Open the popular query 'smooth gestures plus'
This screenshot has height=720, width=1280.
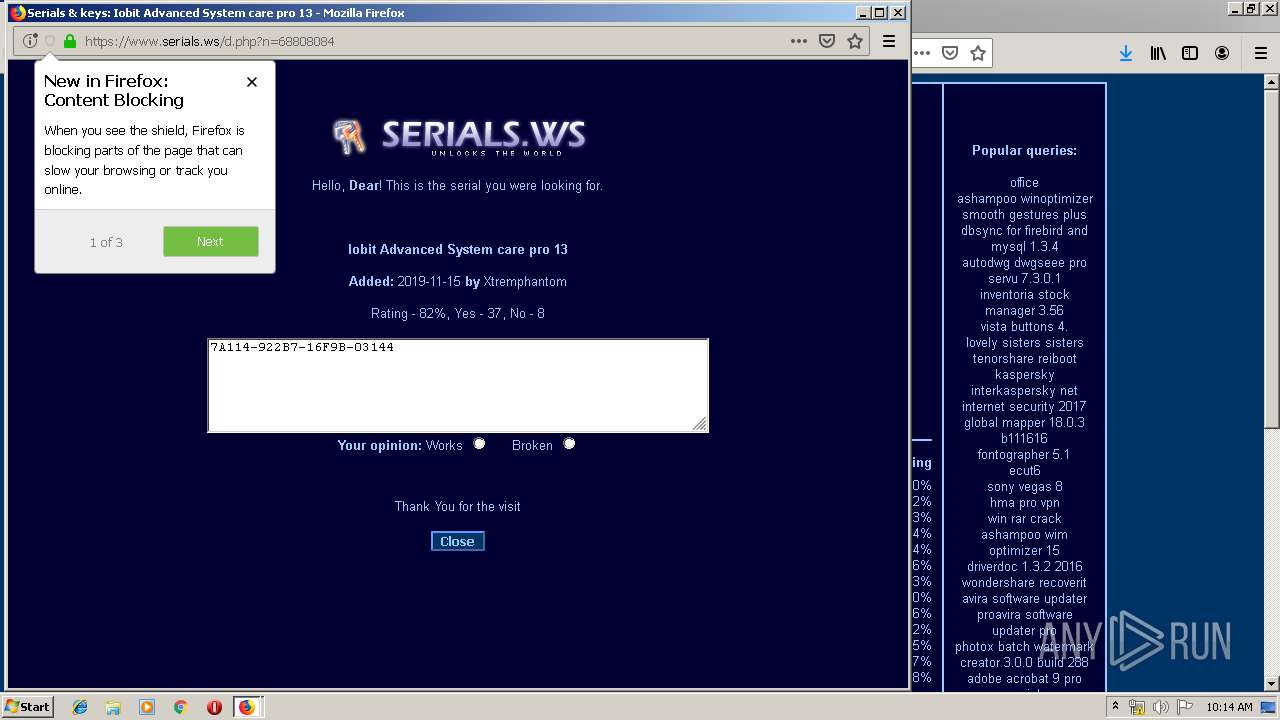[x=1024, y=215]
